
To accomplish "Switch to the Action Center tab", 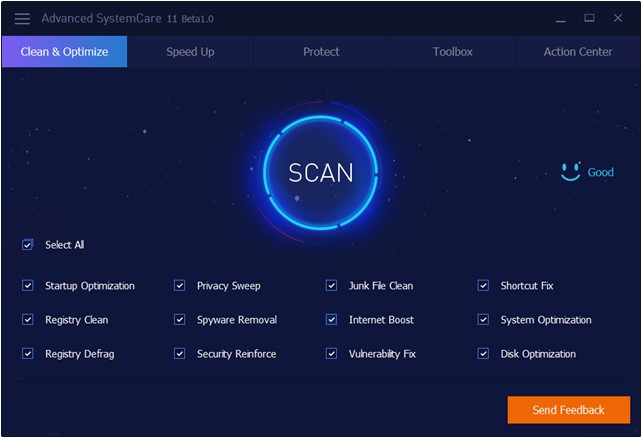I will pos(578,52).
